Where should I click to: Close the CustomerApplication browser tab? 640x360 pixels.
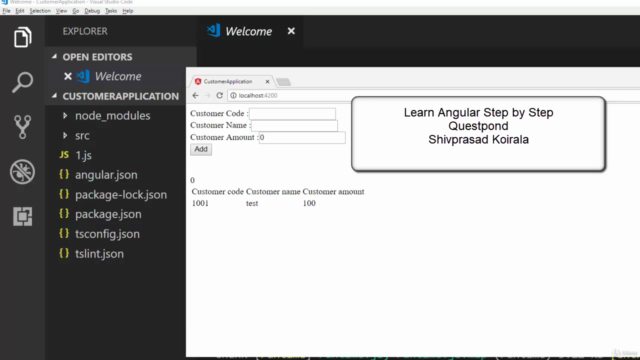tap(267, 82)
